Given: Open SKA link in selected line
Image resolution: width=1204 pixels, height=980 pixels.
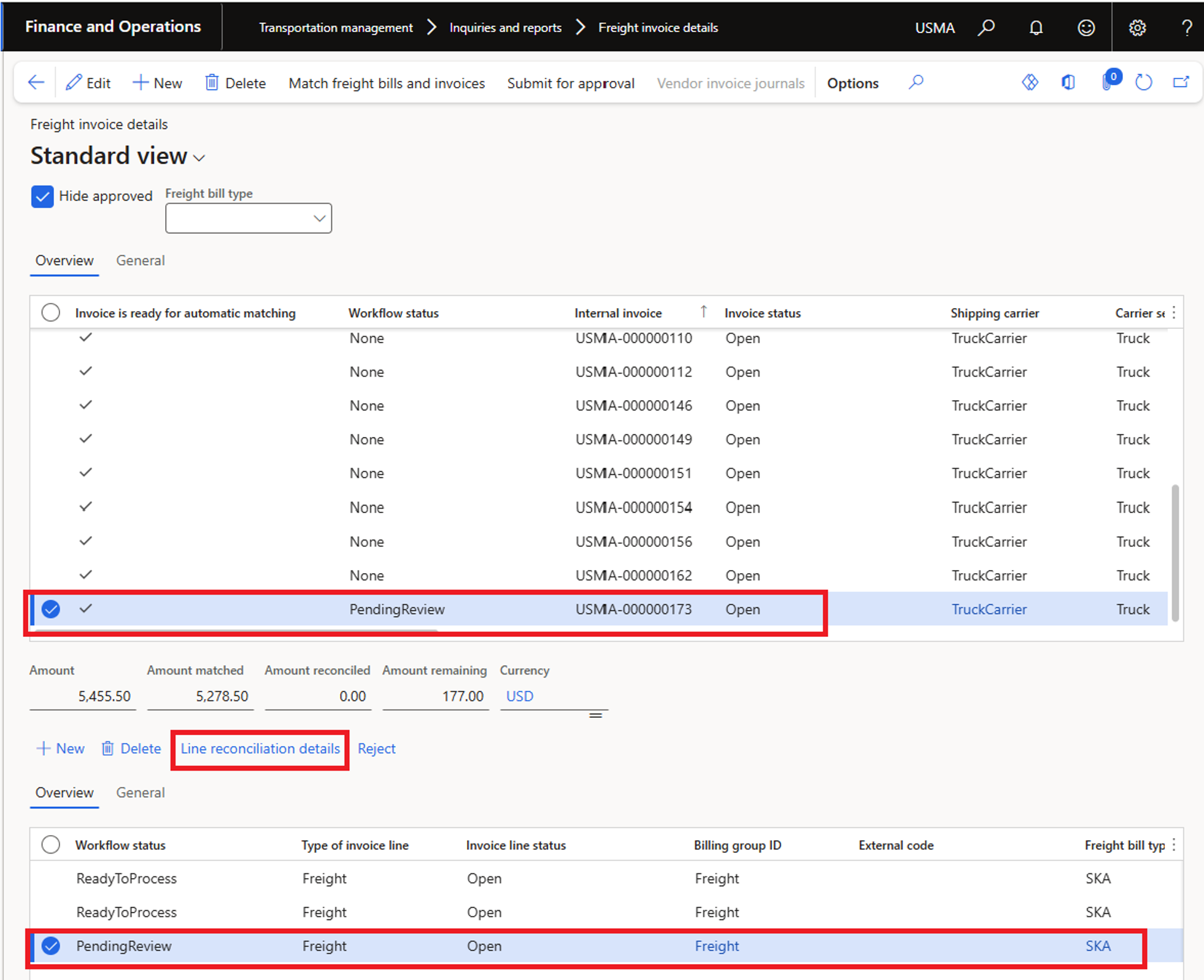Looking at the screenshot, I should coord(1098,946).
